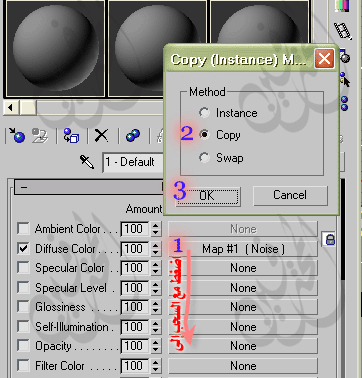Click the Make Unique blue spheres icon
362x378 pixels.
(133, 136)
